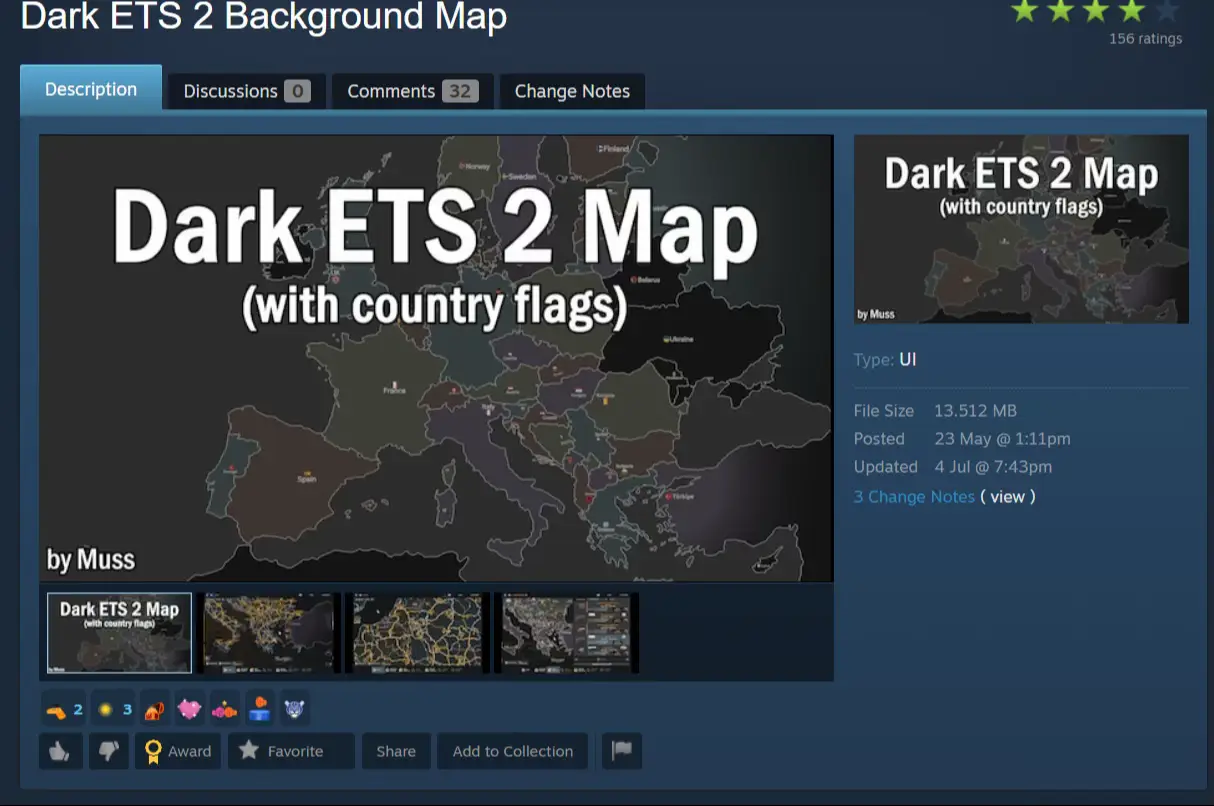Open the Comments tab

point(412,91)
